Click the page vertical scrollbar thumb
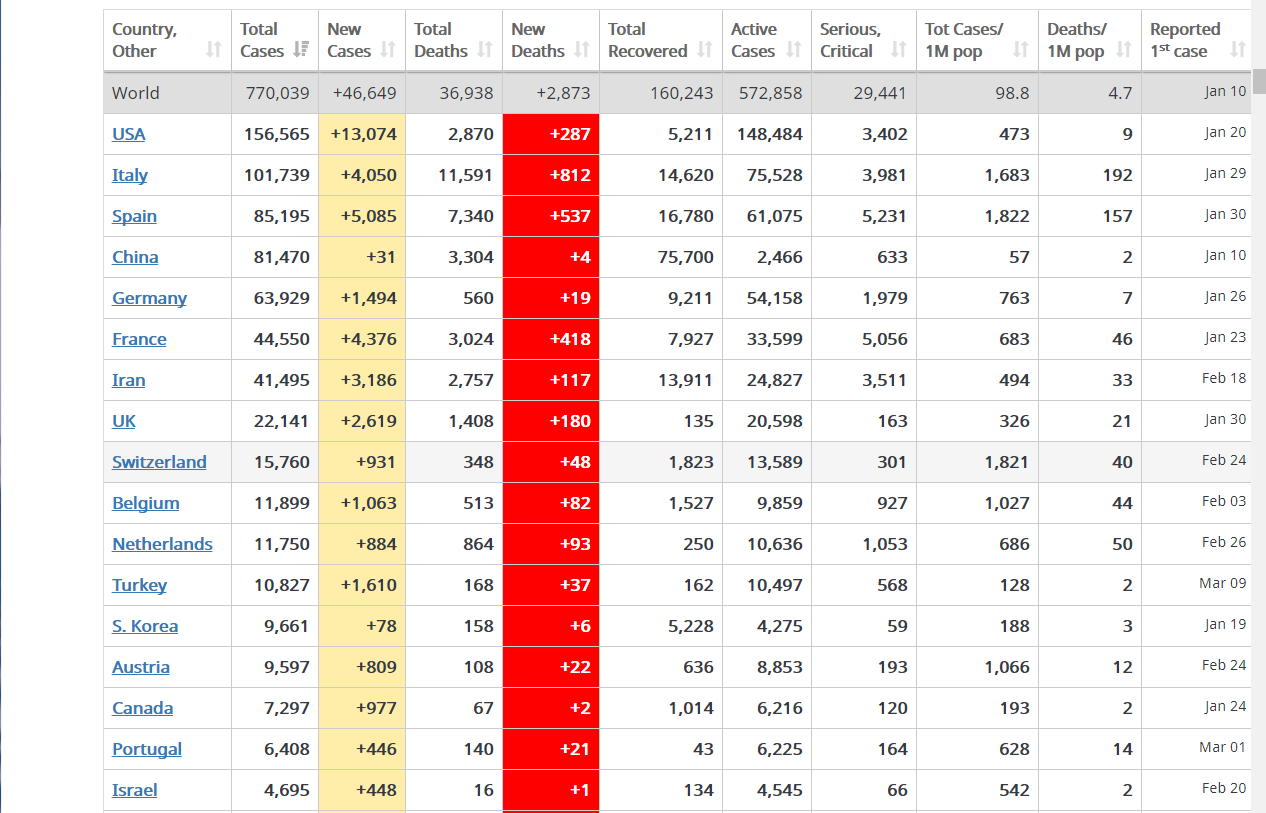The width and height of the screenshot is (1266, 813). [x=1259, y=81]
